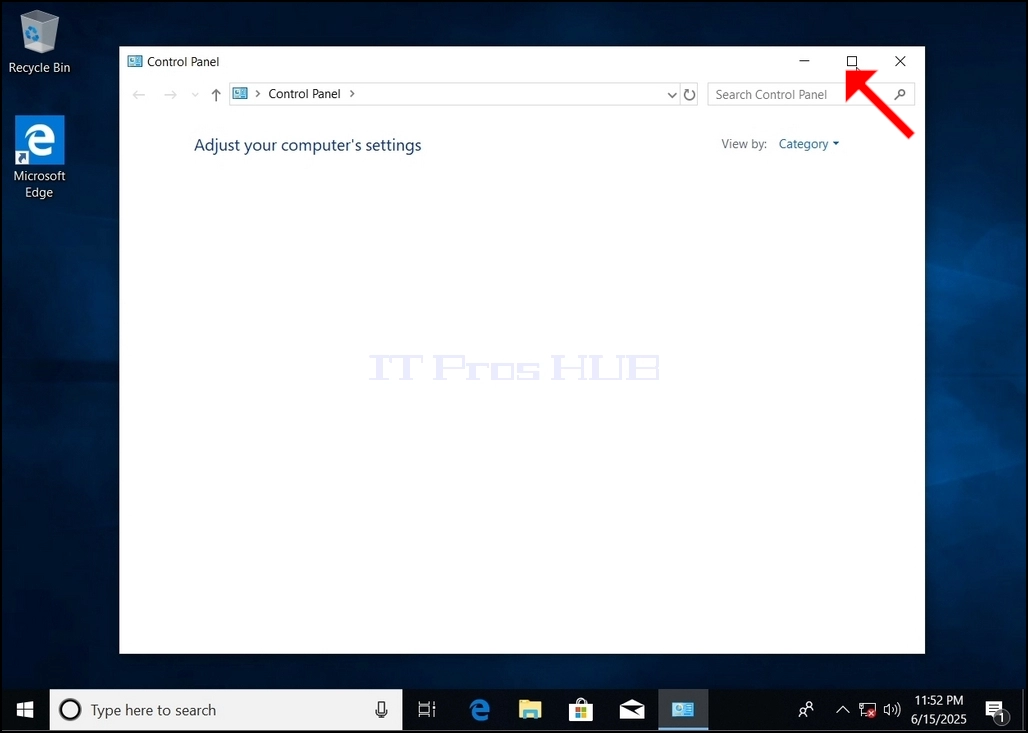The width and height of the screenshot is (1028, 733).
Task: Open the View by Category dropdown
Action: (x=808, y=144)
